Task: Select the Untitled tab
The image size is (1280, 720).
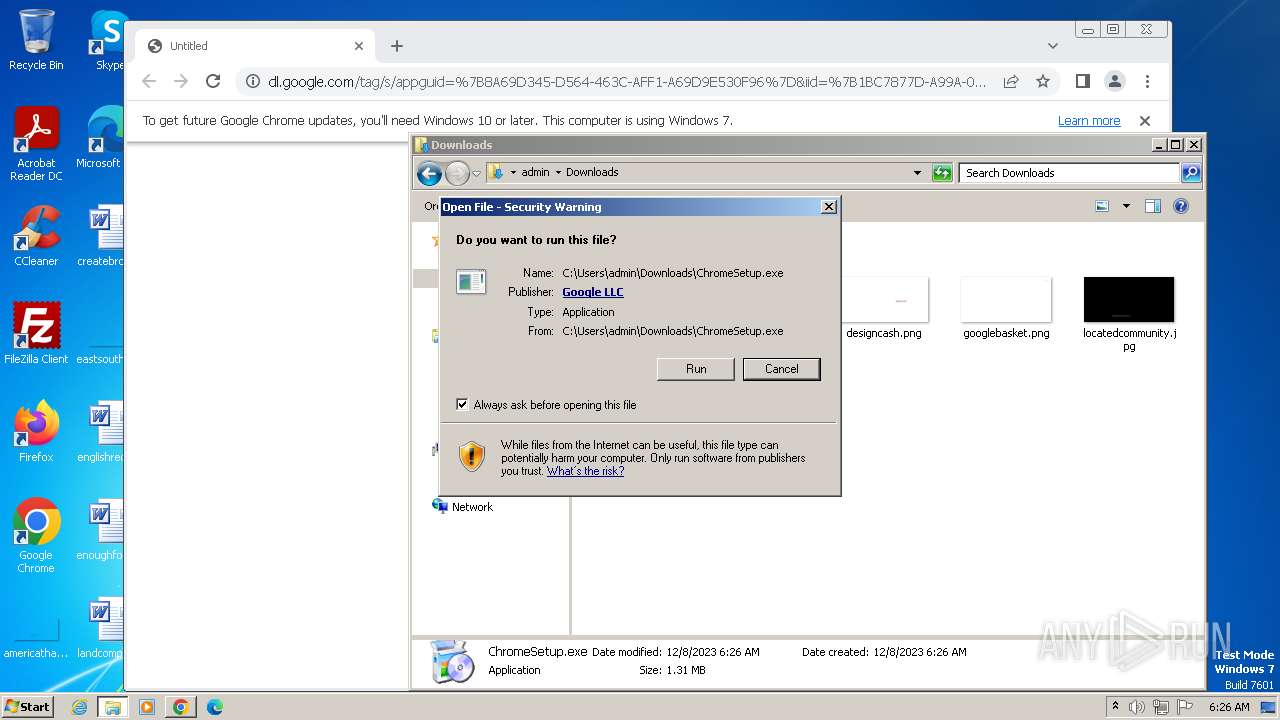Action: click(x=255, y=46)
